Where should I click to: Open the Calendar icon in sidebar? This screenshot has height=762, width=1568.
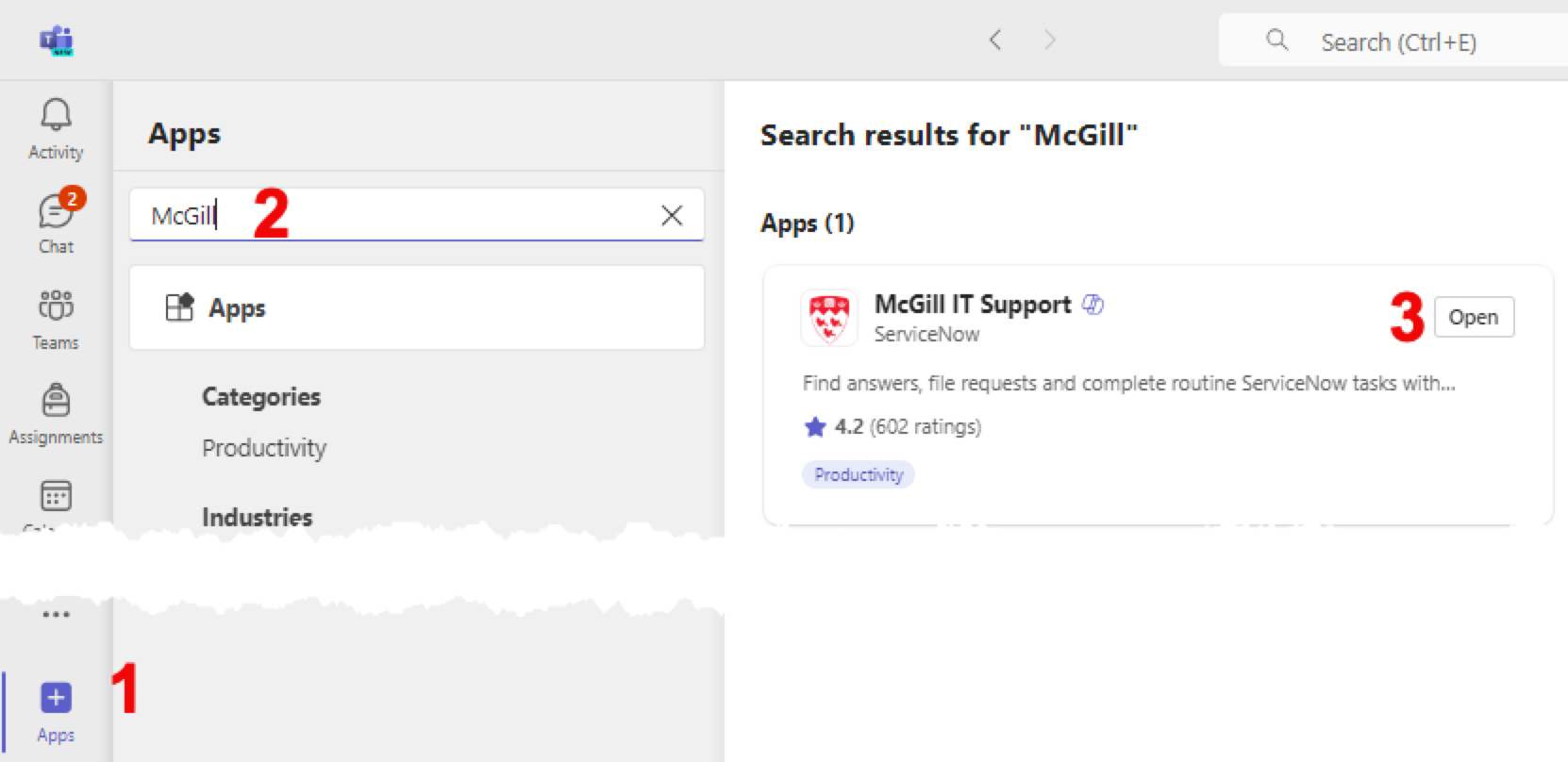coord(56,496)
